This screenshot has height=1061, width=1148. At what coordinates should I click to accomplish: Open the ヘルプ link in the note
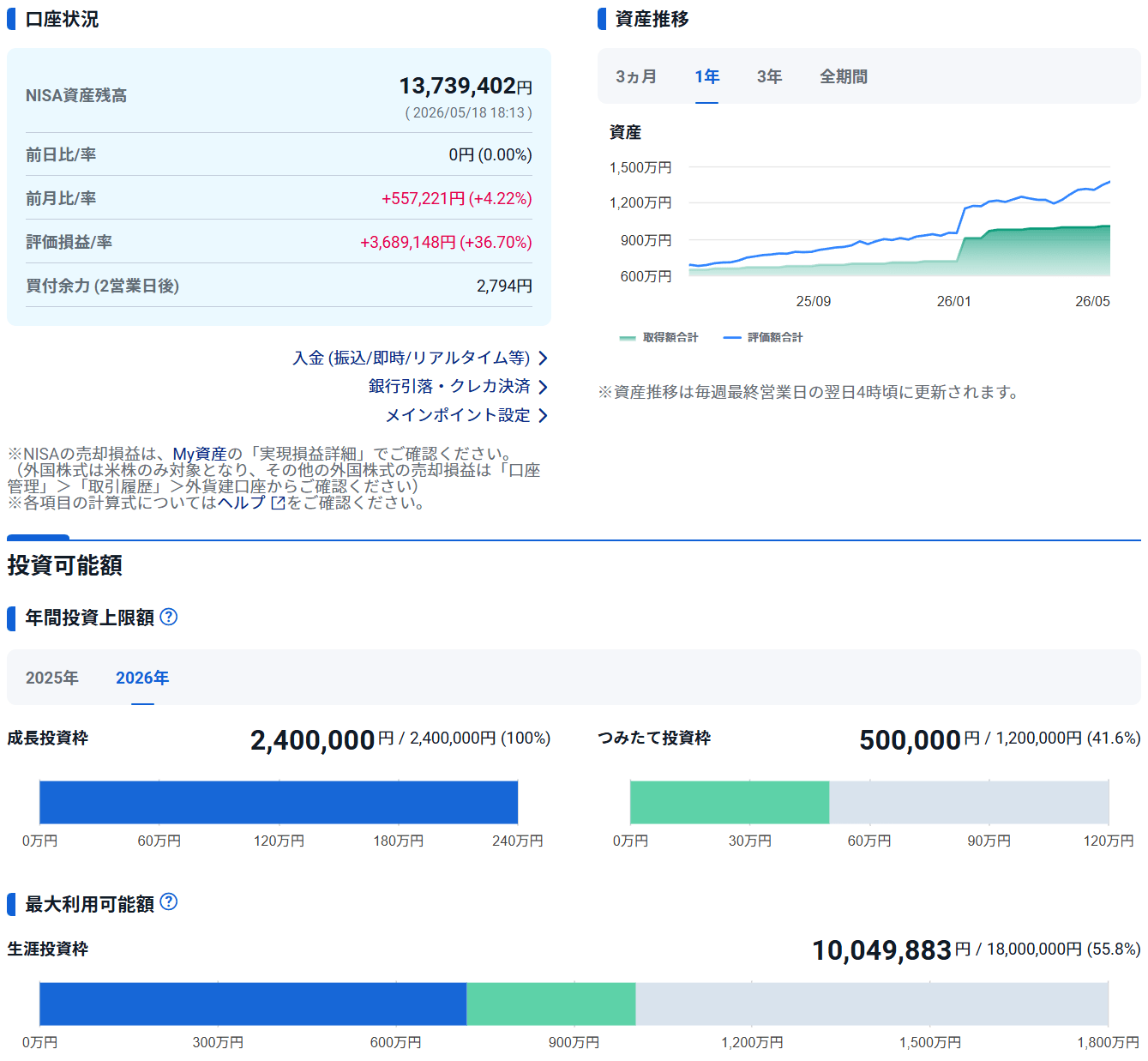242,503
